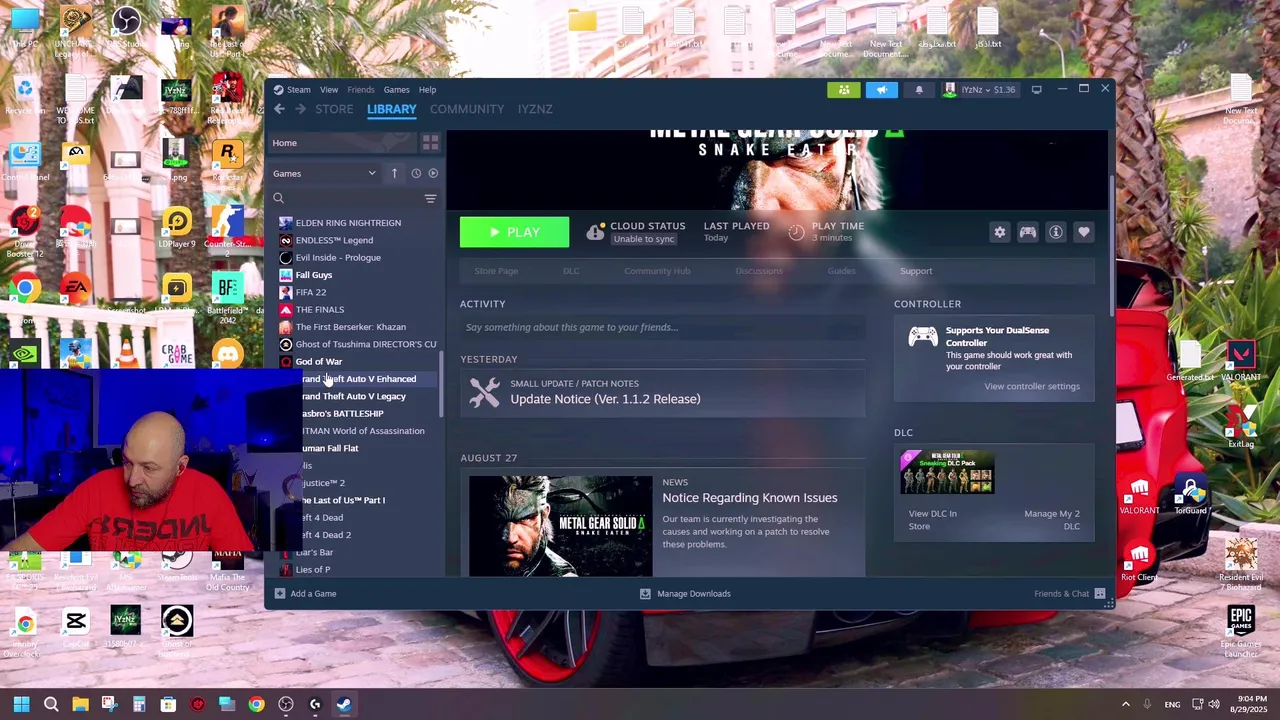Switch to the STORE tab
The width and height of the screenshot is (1280, 720).
pos(334,109)
